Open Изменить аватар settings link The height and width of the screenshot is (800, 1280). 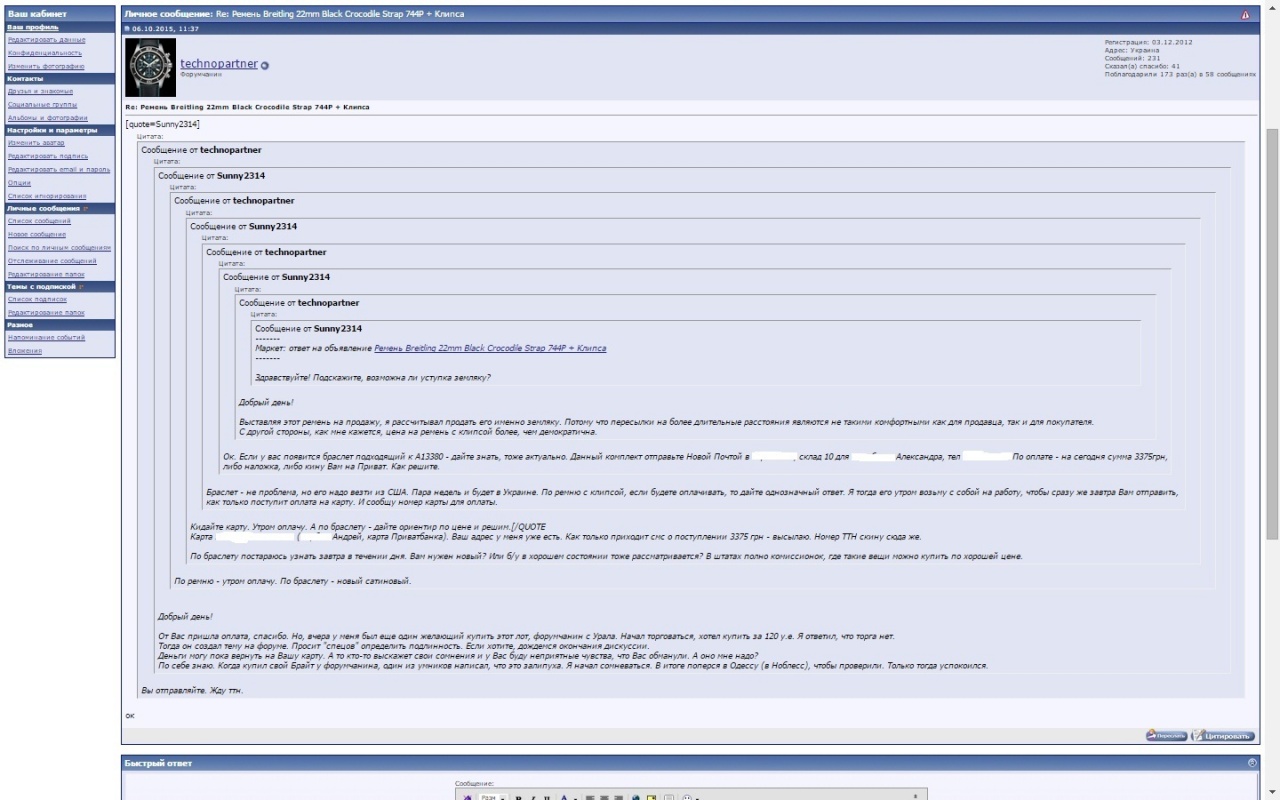pyautogui.click(x=35, y=143)
